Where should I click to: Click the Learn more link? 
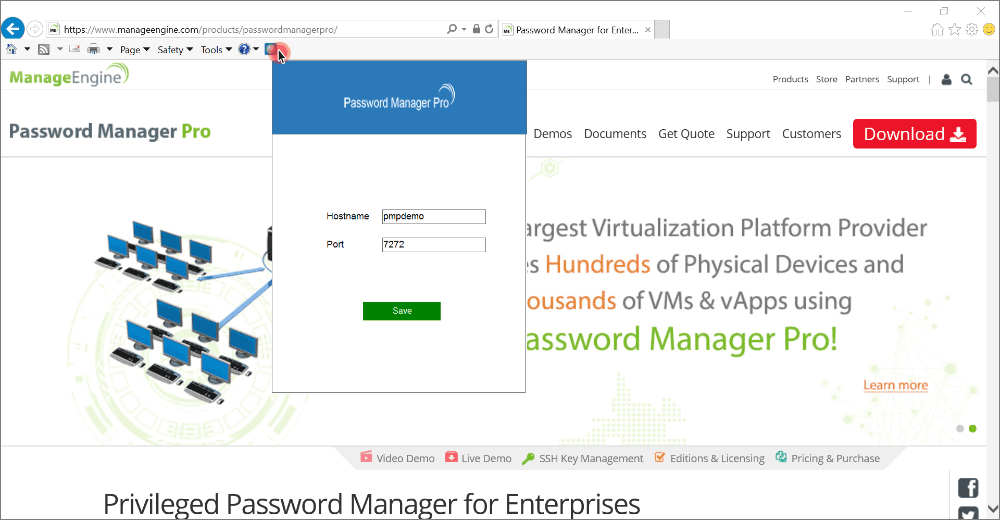[895, 385]
